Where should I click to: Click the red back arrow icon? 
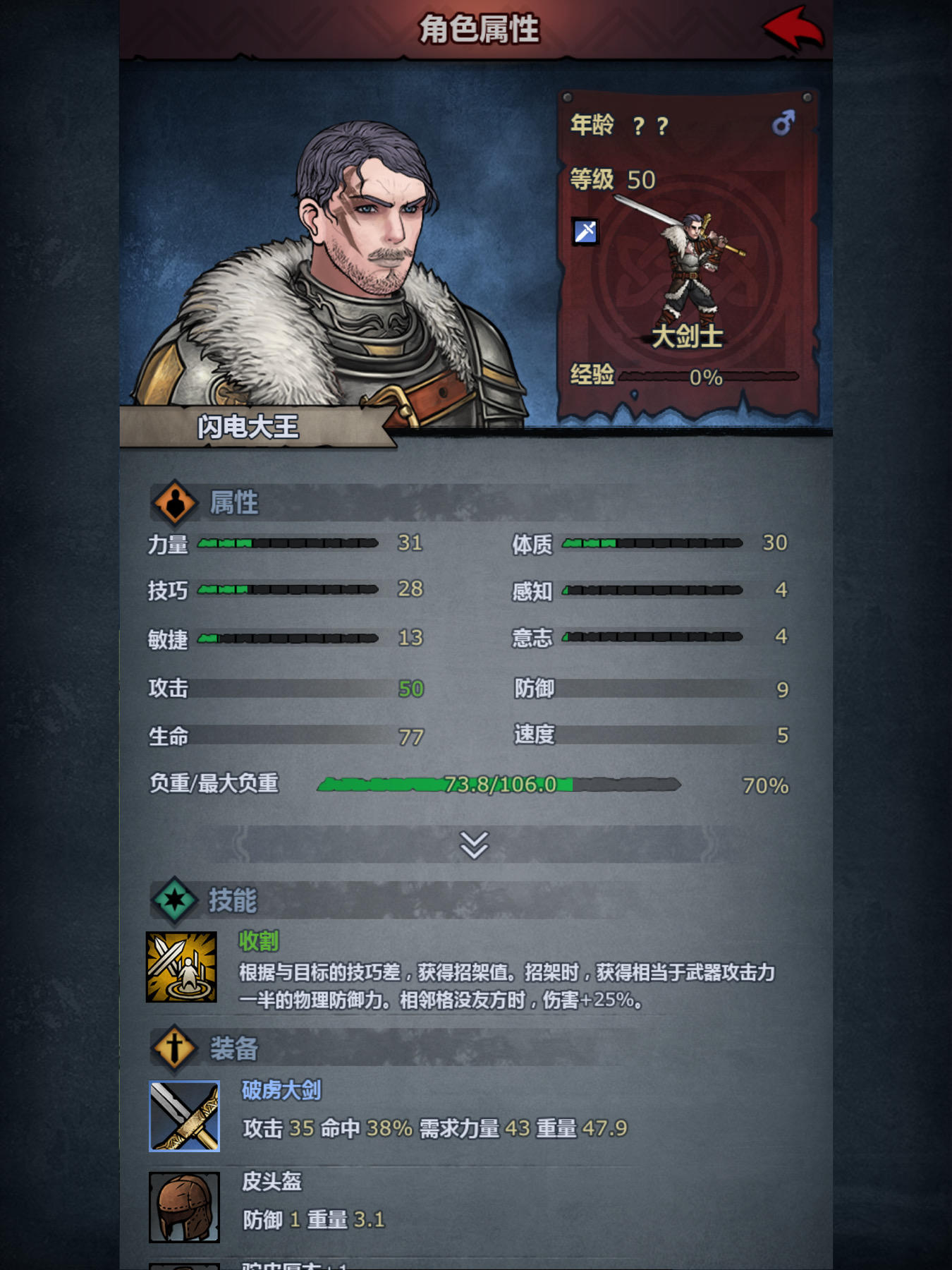(793, 30)
